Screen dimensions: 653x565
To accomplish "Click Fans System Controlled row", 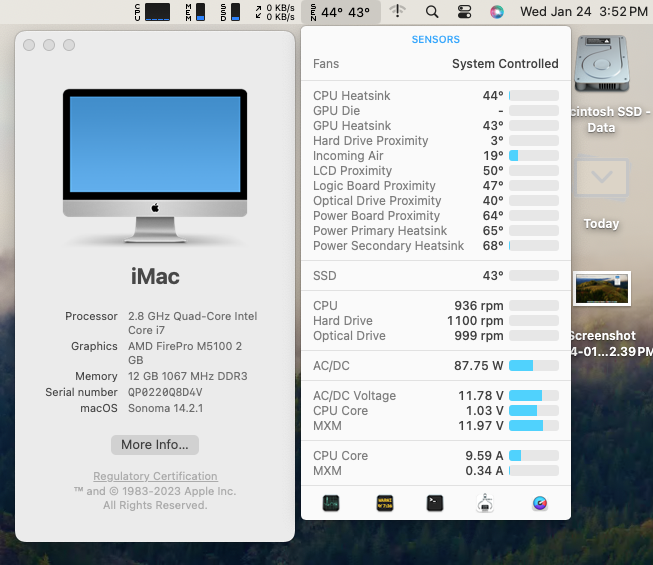I will [x=436, y=64].
